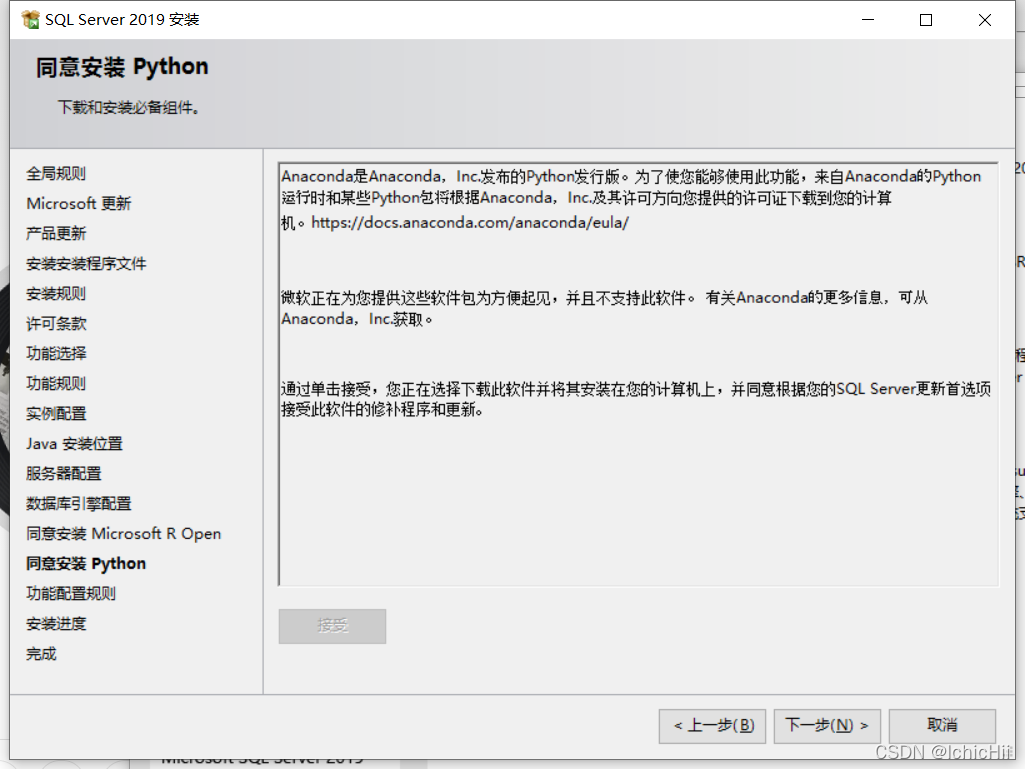
Task: Select 功能规则 step in sidebar
Action: (56, 384)
